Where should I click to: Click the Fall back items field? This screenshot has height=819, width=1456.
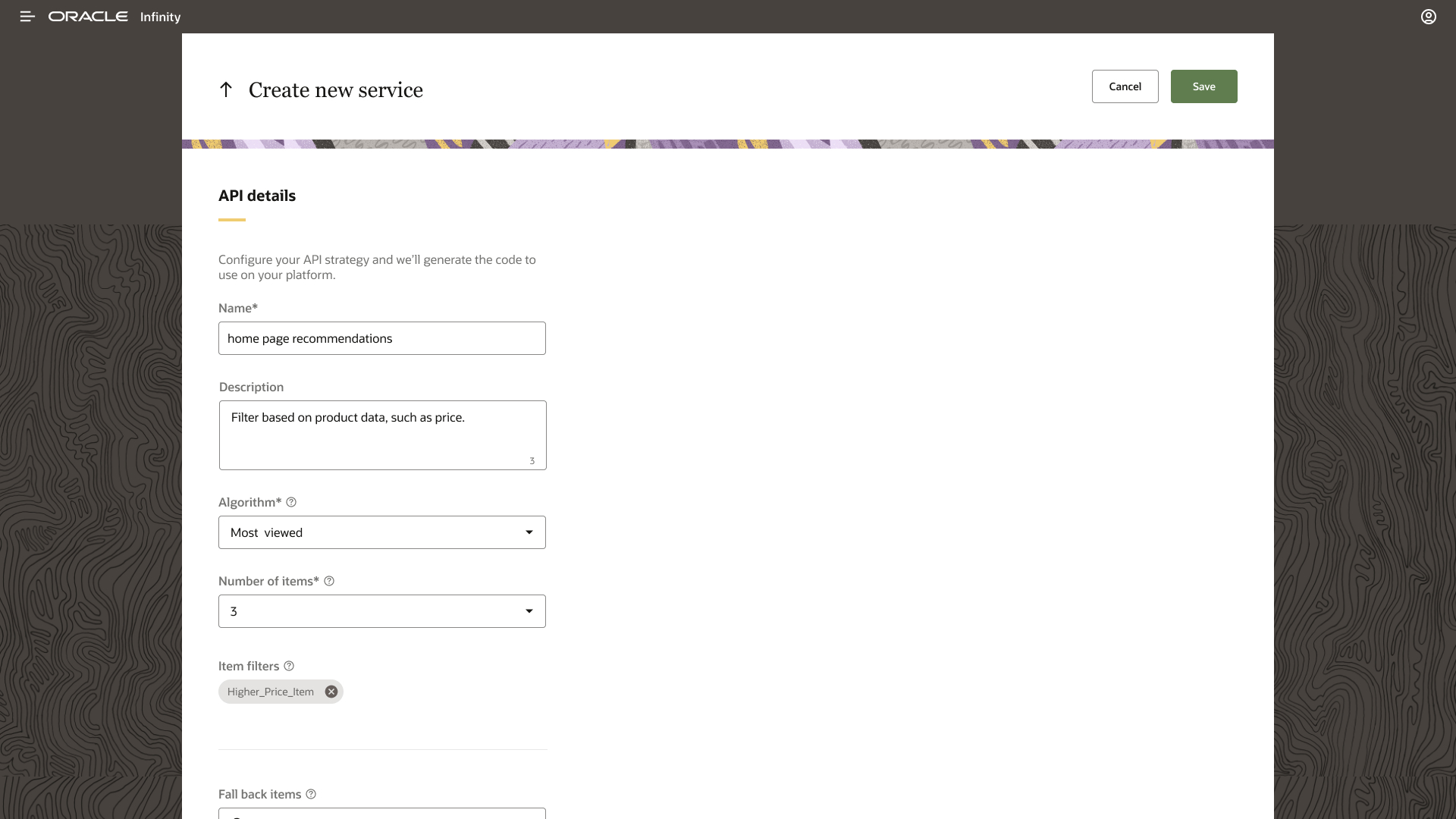[381, 814]
